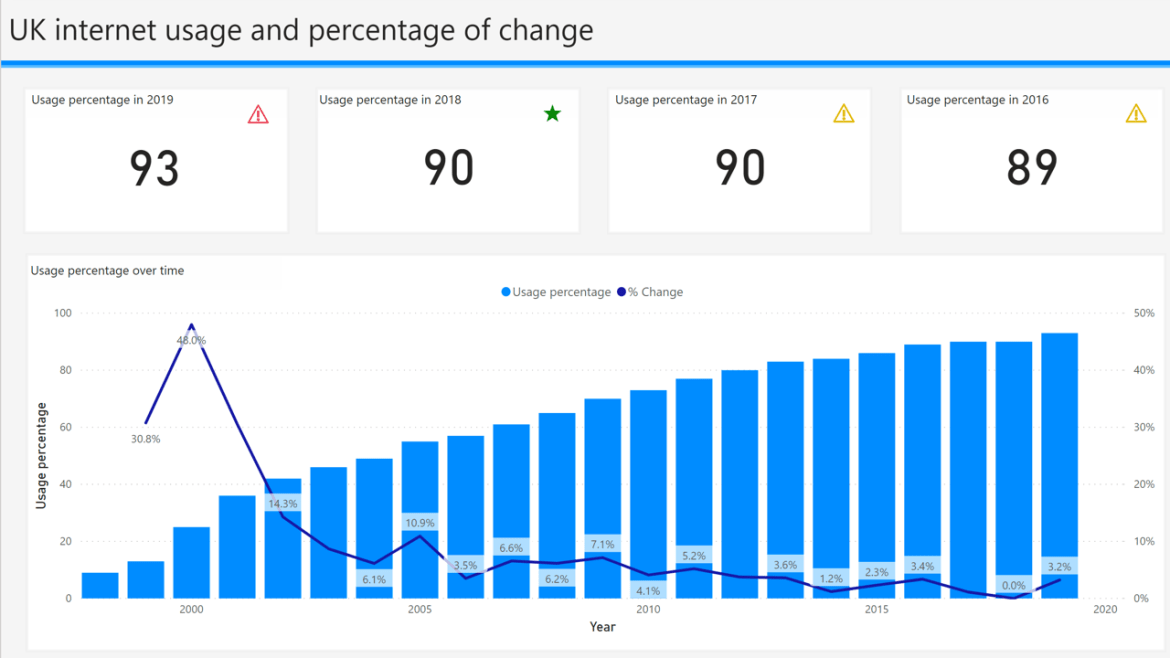Select the tallest bar for 2019

coord(1060,466)
